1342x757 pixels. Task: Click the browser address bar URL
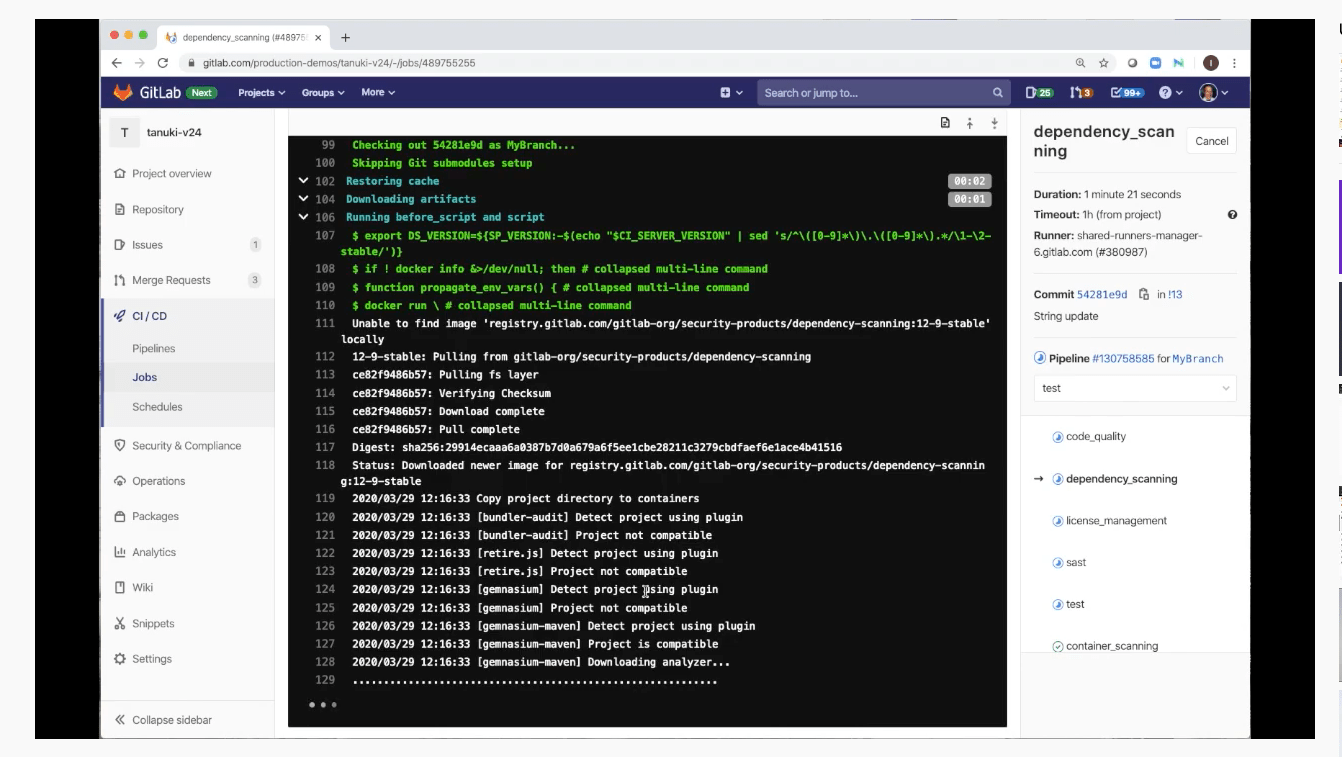click(339, 63)
